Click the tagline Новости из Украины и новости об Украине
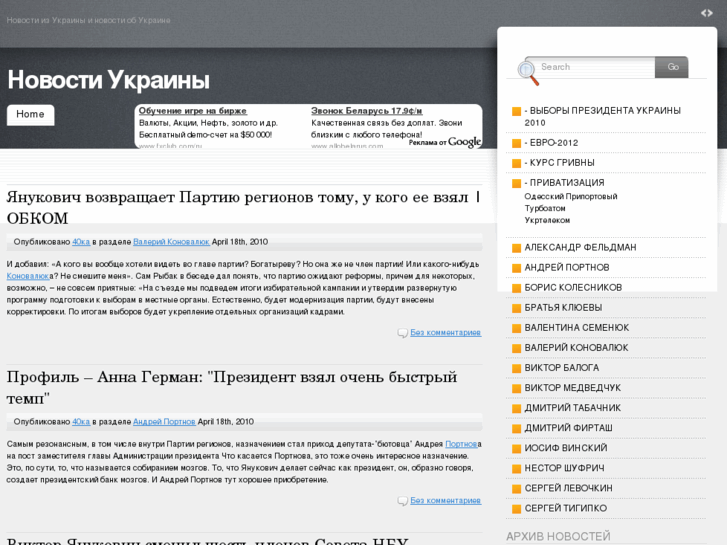Viewport: 727px width, 545px height. coord(89,20)
